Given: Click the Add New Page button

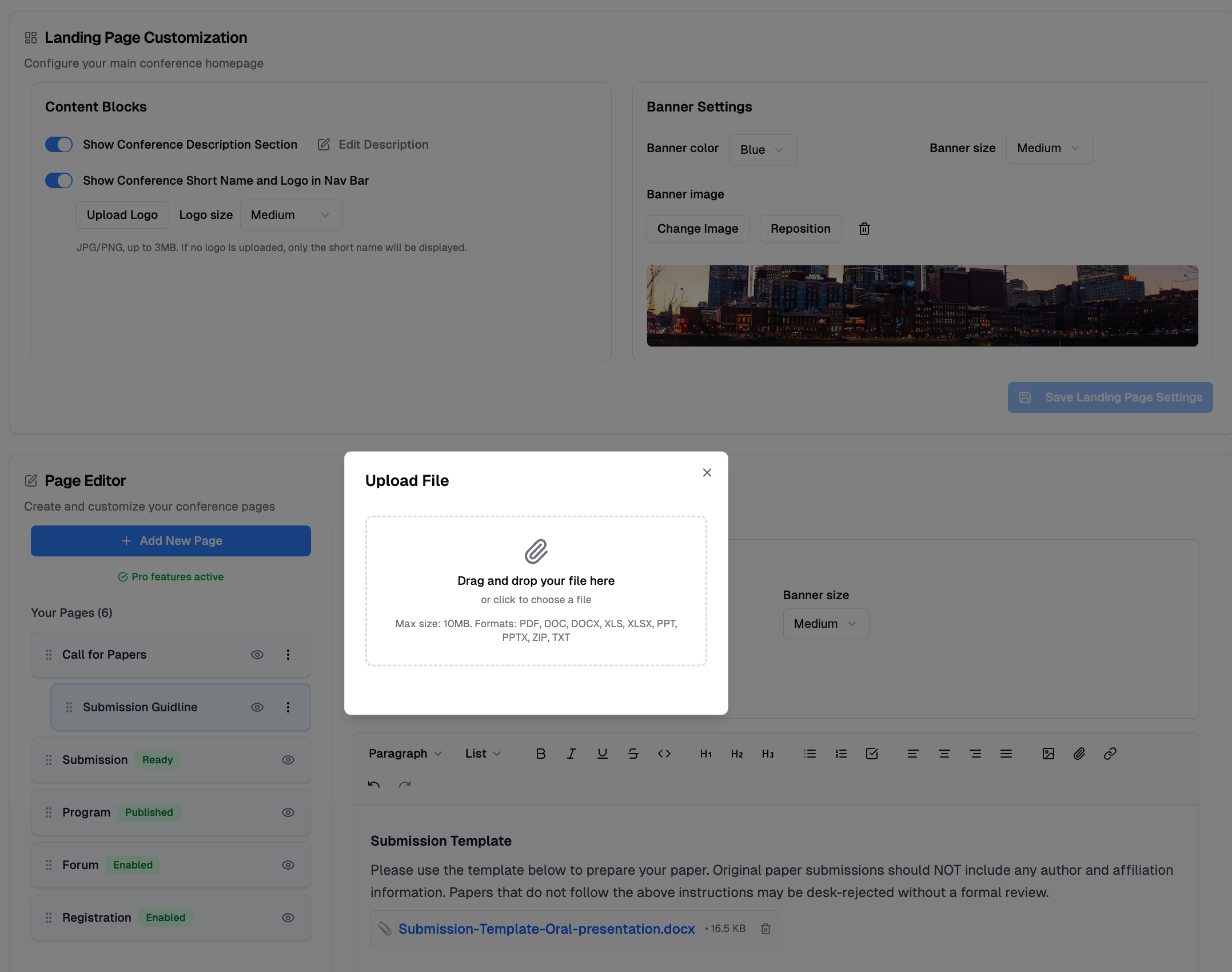Looking at the screenshot, I should (x=171, y=541).
